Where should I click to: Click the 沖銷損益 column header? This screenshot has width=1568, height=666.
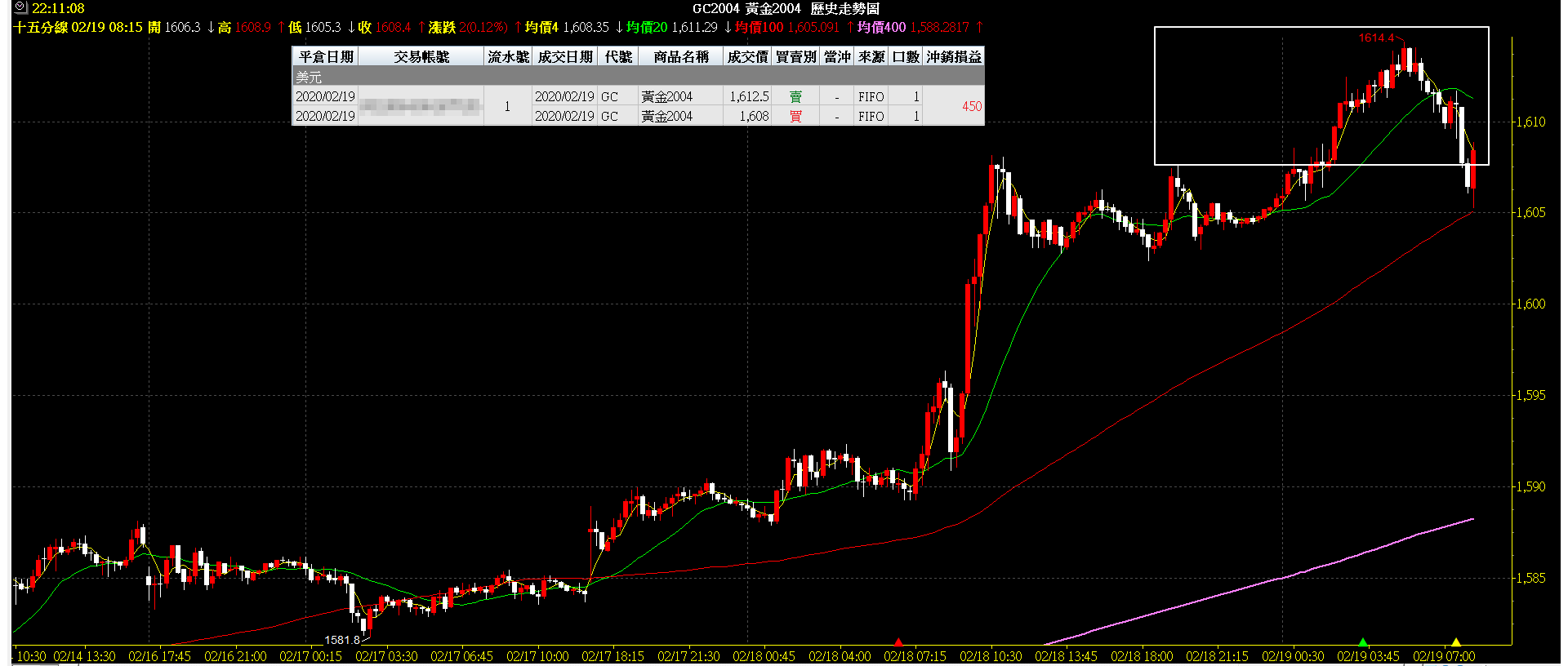pos(954,56)
